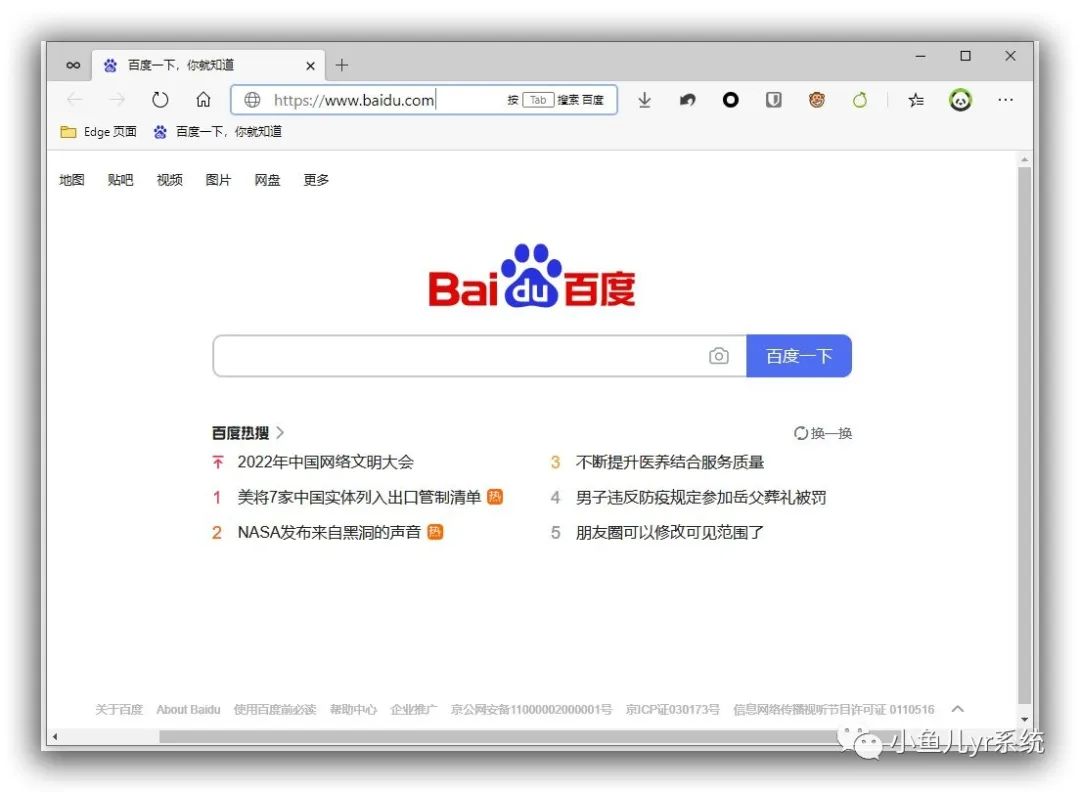Open the 更多 navigation menu
The height and width of the screenshot is (792, 1080).
coord(315,180)
